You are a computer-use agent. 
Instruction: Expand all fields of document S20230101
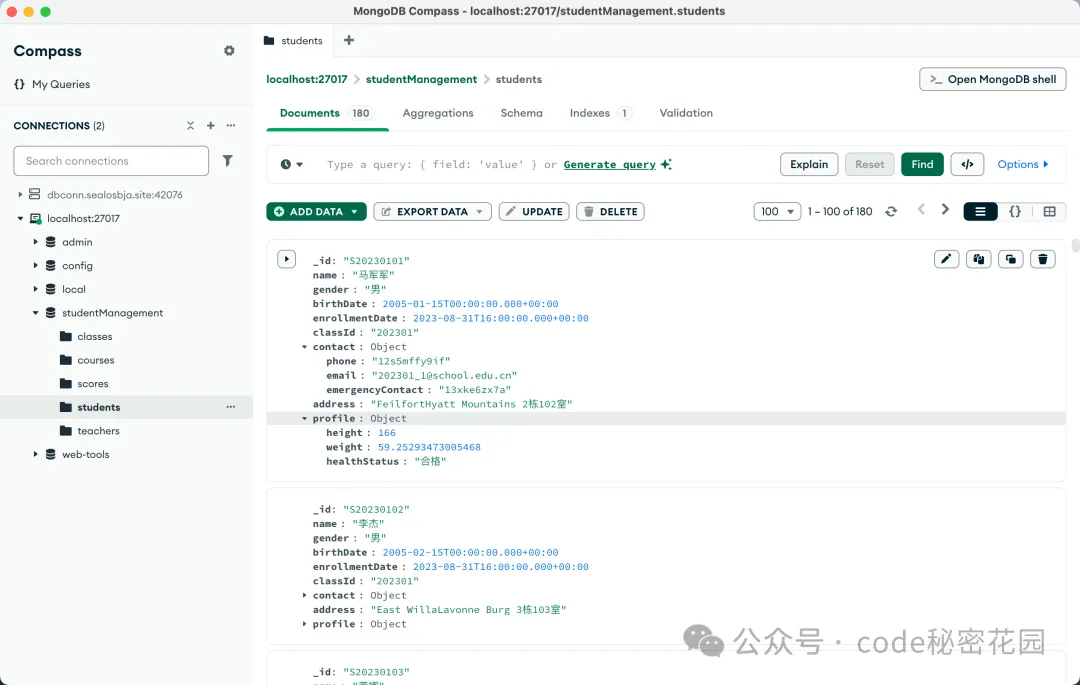click(287, 259)
